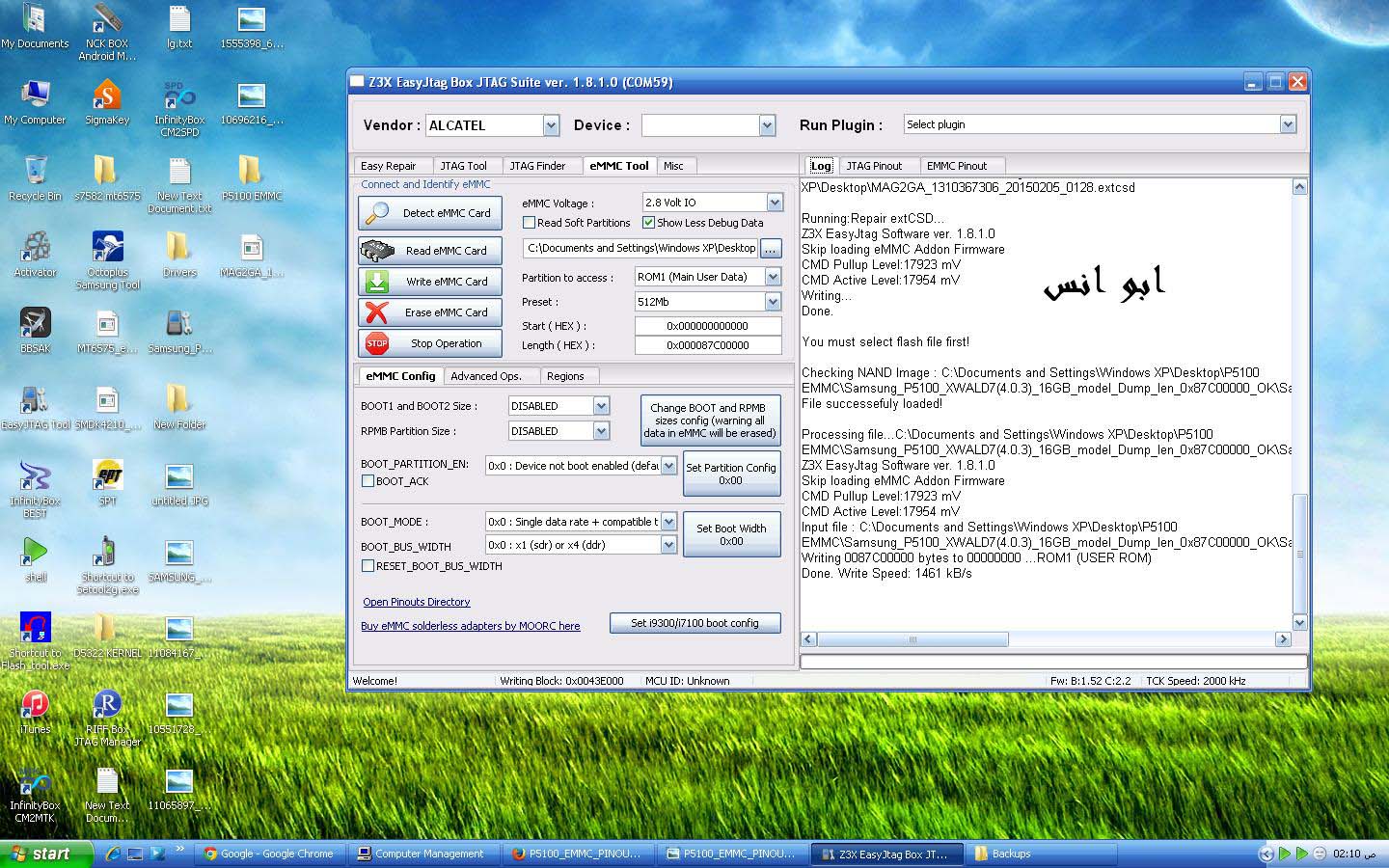Open Samsung_P... desktop tool icon
This screenshot has height=868, width=1389.
[179, 331]
